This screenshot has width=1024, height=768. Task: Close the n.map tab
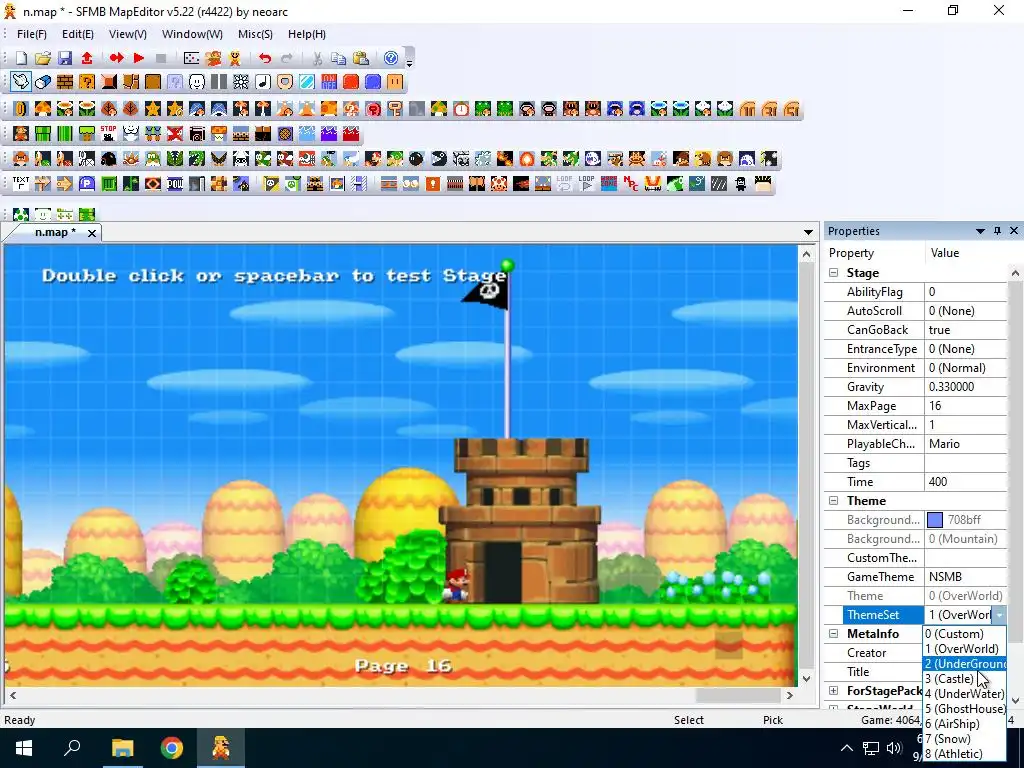coord(92,233)
